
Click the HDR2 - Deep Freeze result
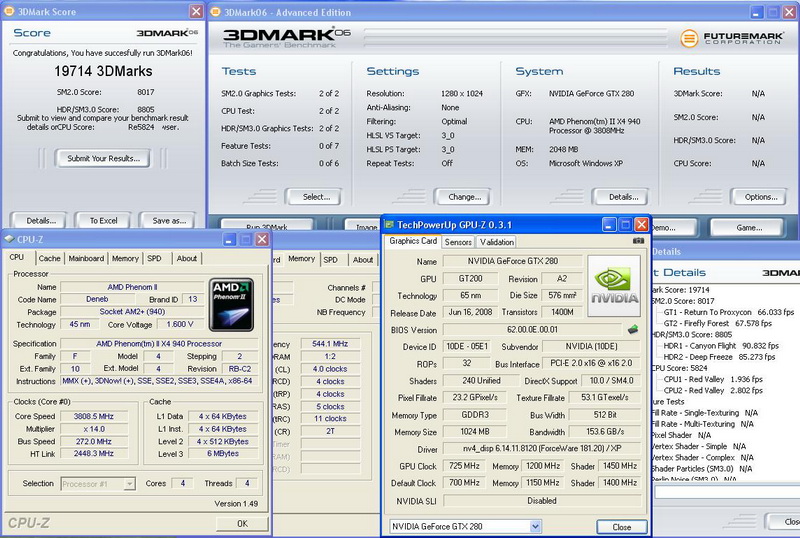pos(719,357)
